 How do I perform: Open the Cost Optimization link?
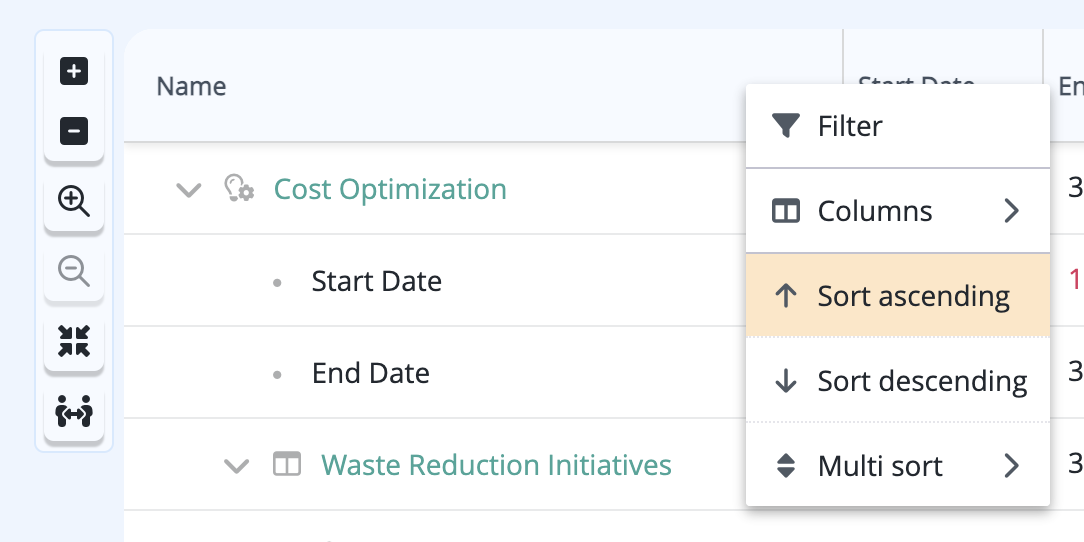(390, 189)
